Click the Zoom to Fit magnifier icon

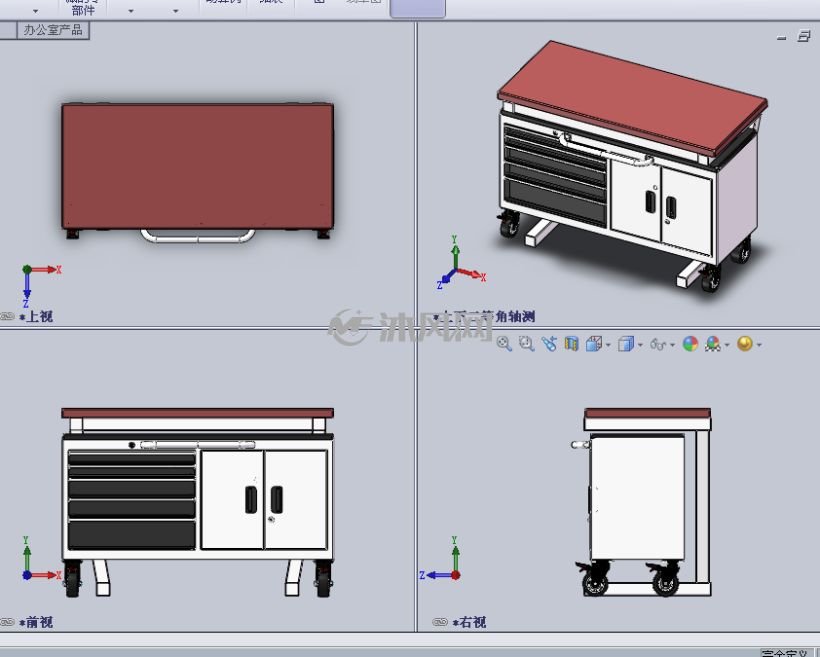pyautogui.click(x=504, y=344)
